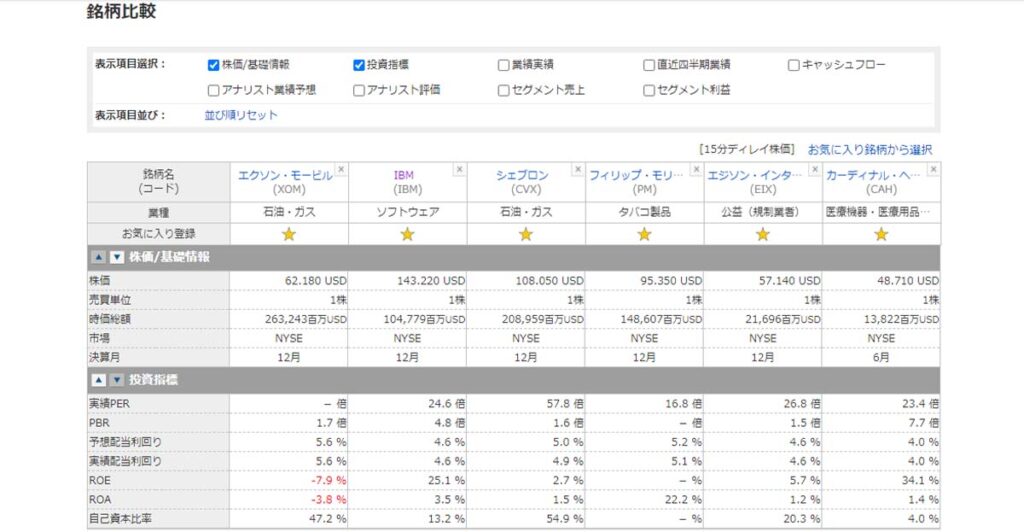Move 投資指標 section up with arrow
Screen dimensions: 1024x532
(99, 380)
